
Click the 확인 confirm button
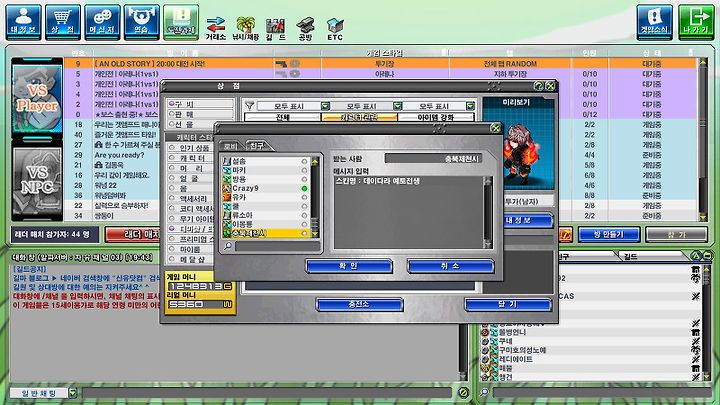tap(349, 266)
